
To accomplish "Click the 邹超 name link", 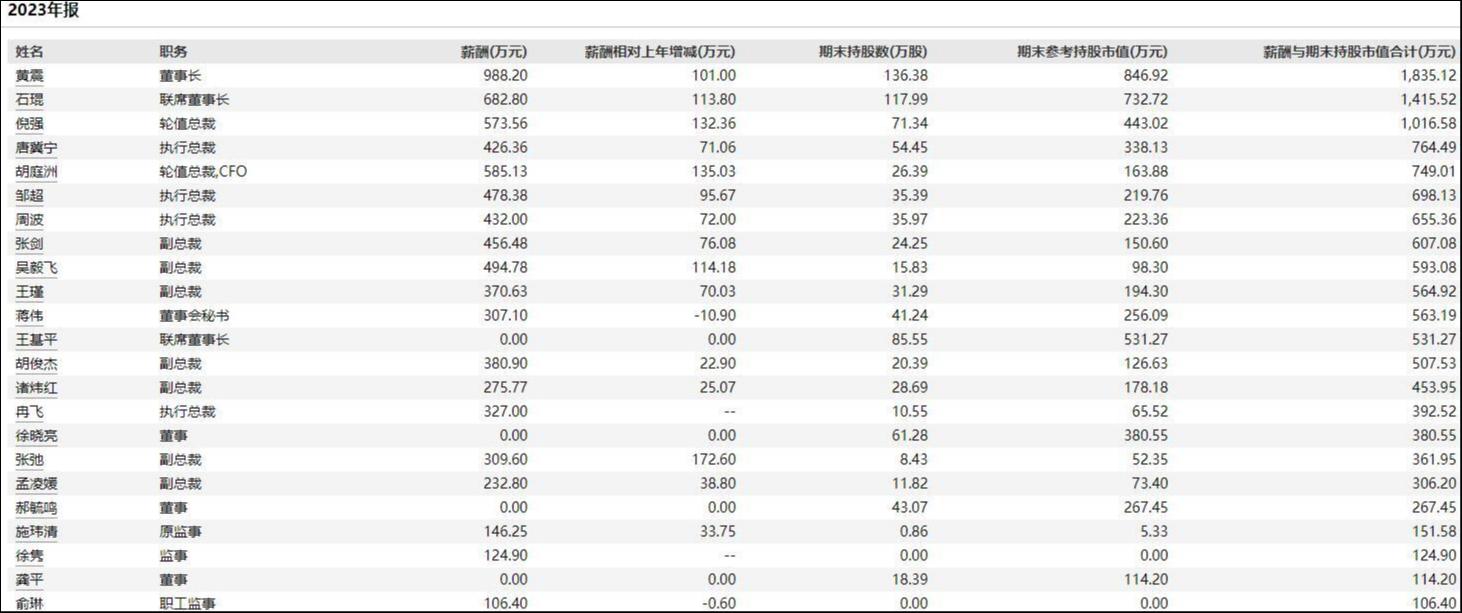I will (x=30, y=196).
